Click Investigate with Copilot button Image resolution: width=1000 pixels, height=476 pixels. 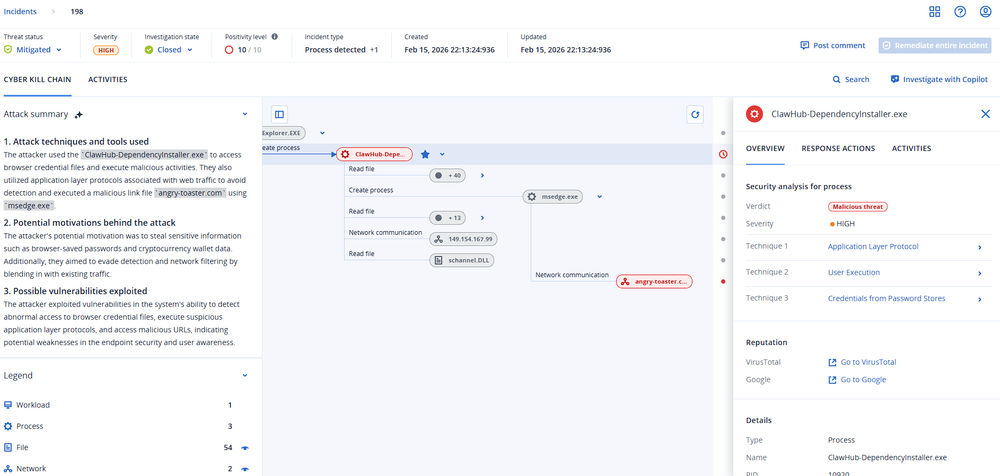938,79
